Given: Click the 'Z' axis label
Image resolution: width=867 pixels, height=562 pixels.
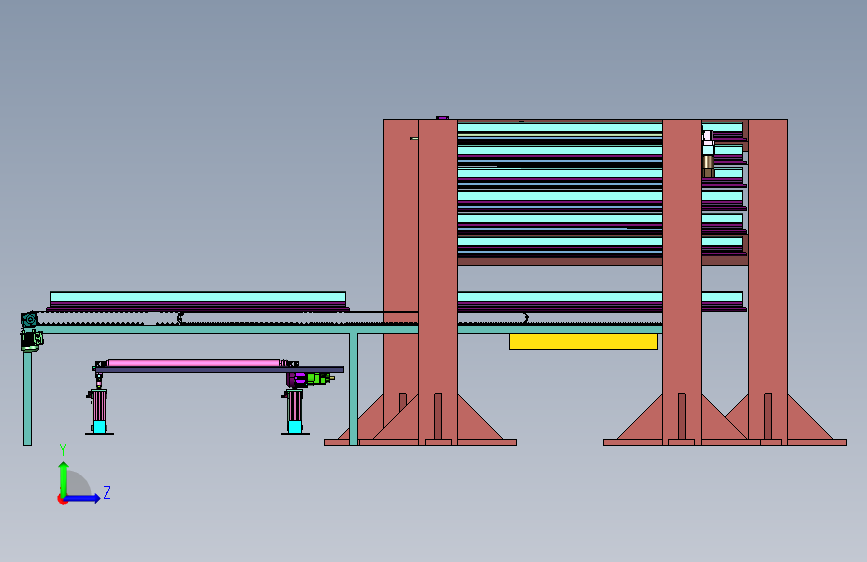Looking at the screenshot, I should click(x=107, y=492).
